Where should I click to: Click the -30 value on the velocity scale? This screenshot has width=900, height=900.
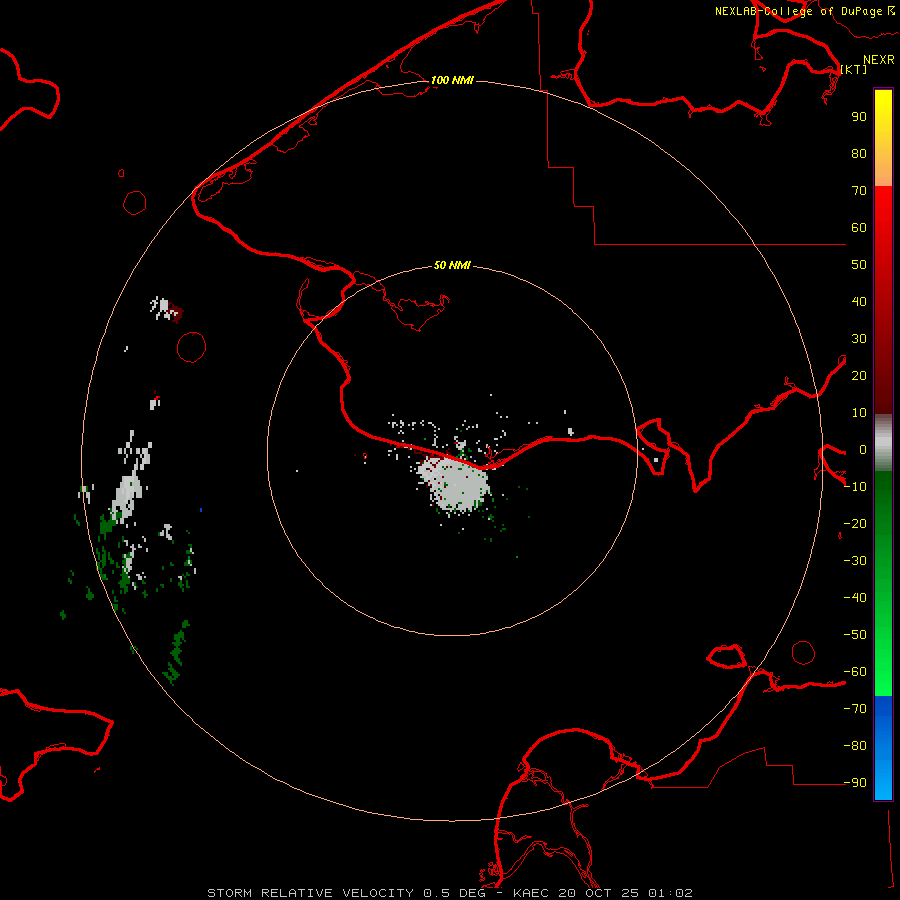855,561
